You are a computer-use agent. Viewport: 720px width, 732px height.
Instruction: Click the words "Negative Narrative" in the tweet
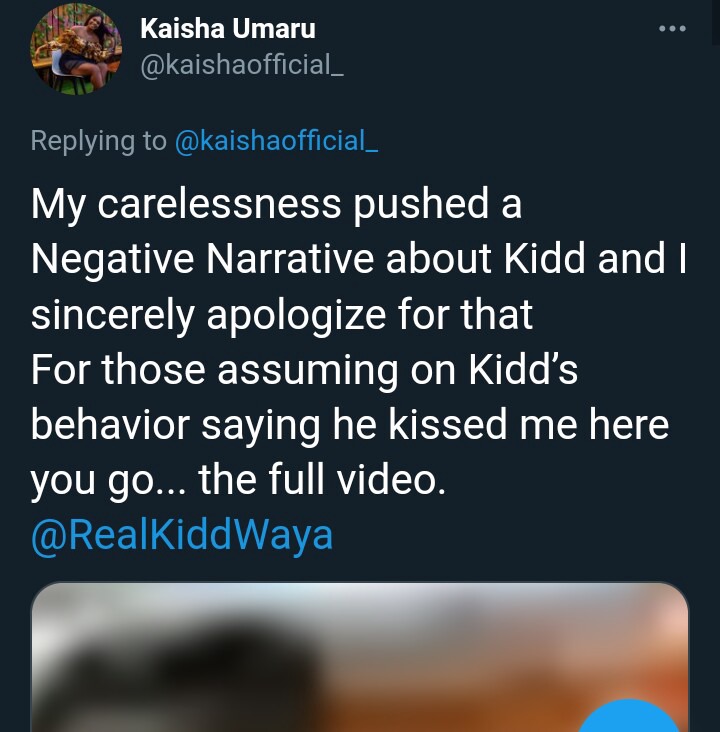203,260
